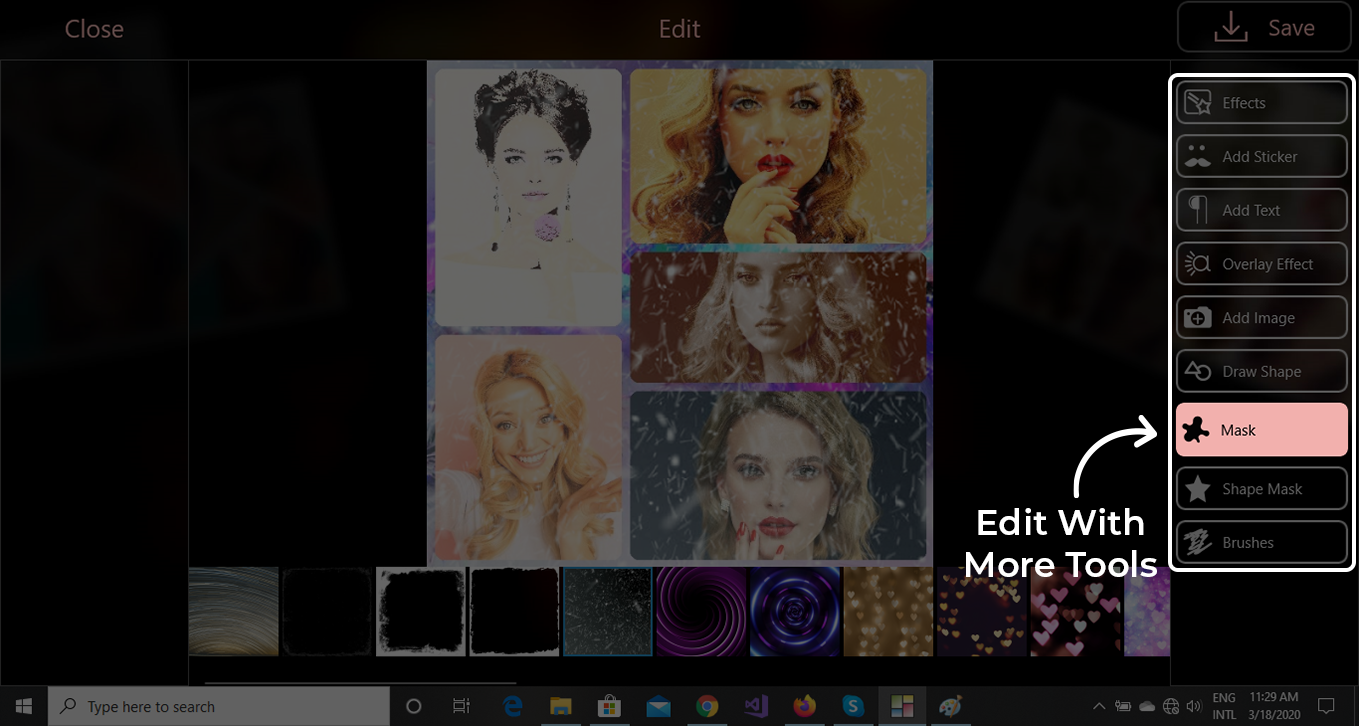
Task: Switch the ENG INTL input language
Action: 1224,706
